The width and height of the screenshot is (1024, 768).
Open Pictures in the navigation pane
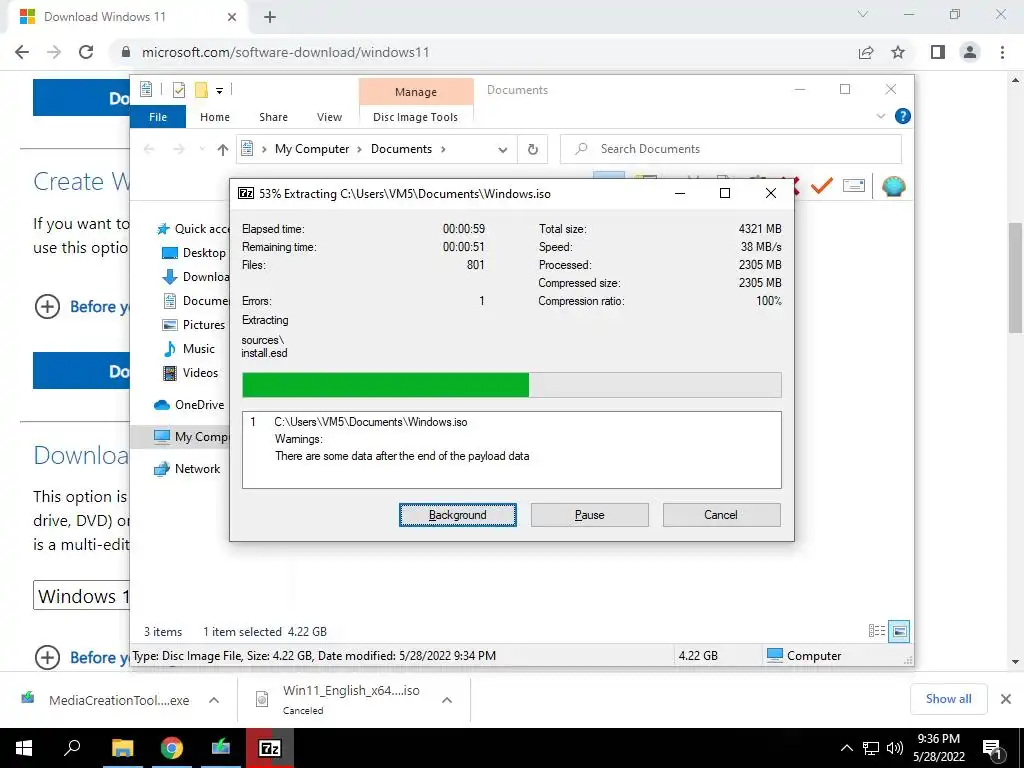click(193, 325)
